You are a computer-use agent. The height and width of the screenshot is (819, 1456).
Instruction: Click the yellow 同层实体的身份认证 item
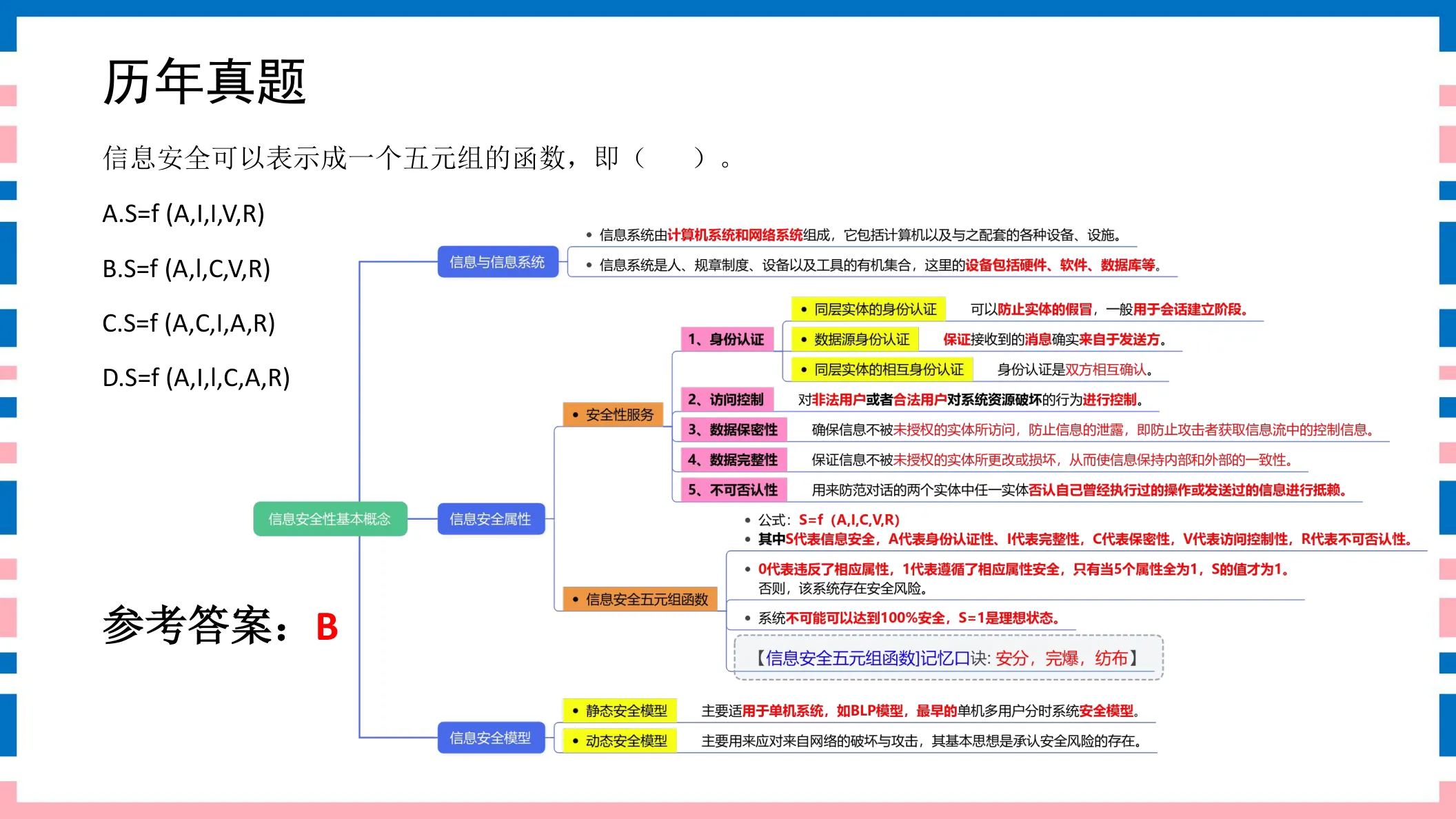869,309
